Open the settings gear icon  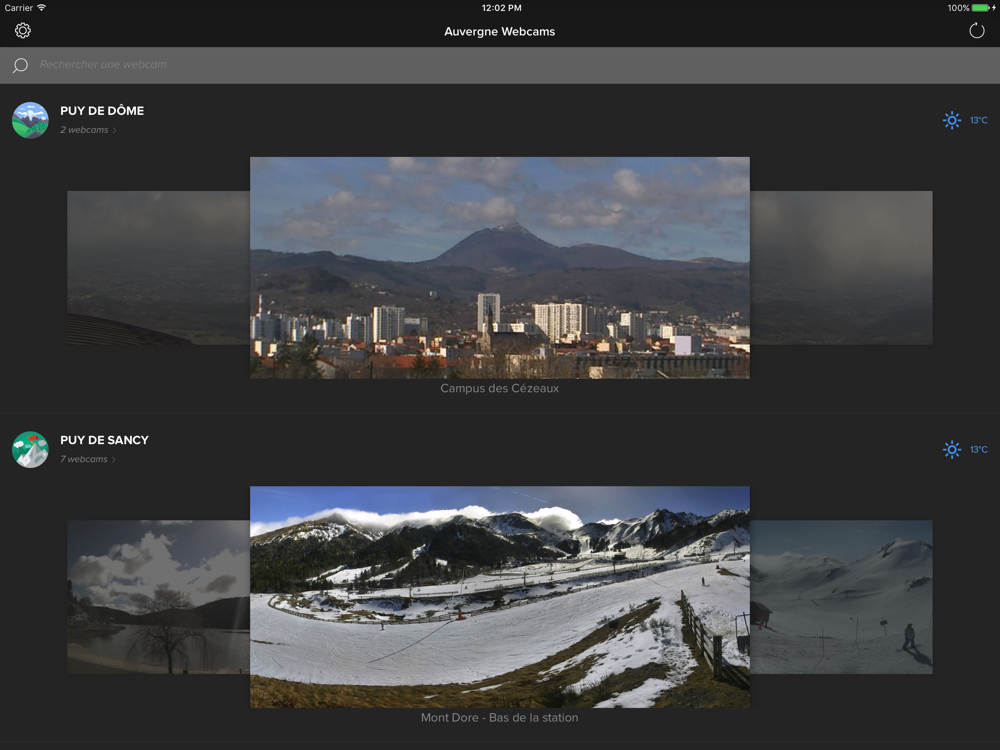click(23, 31)
